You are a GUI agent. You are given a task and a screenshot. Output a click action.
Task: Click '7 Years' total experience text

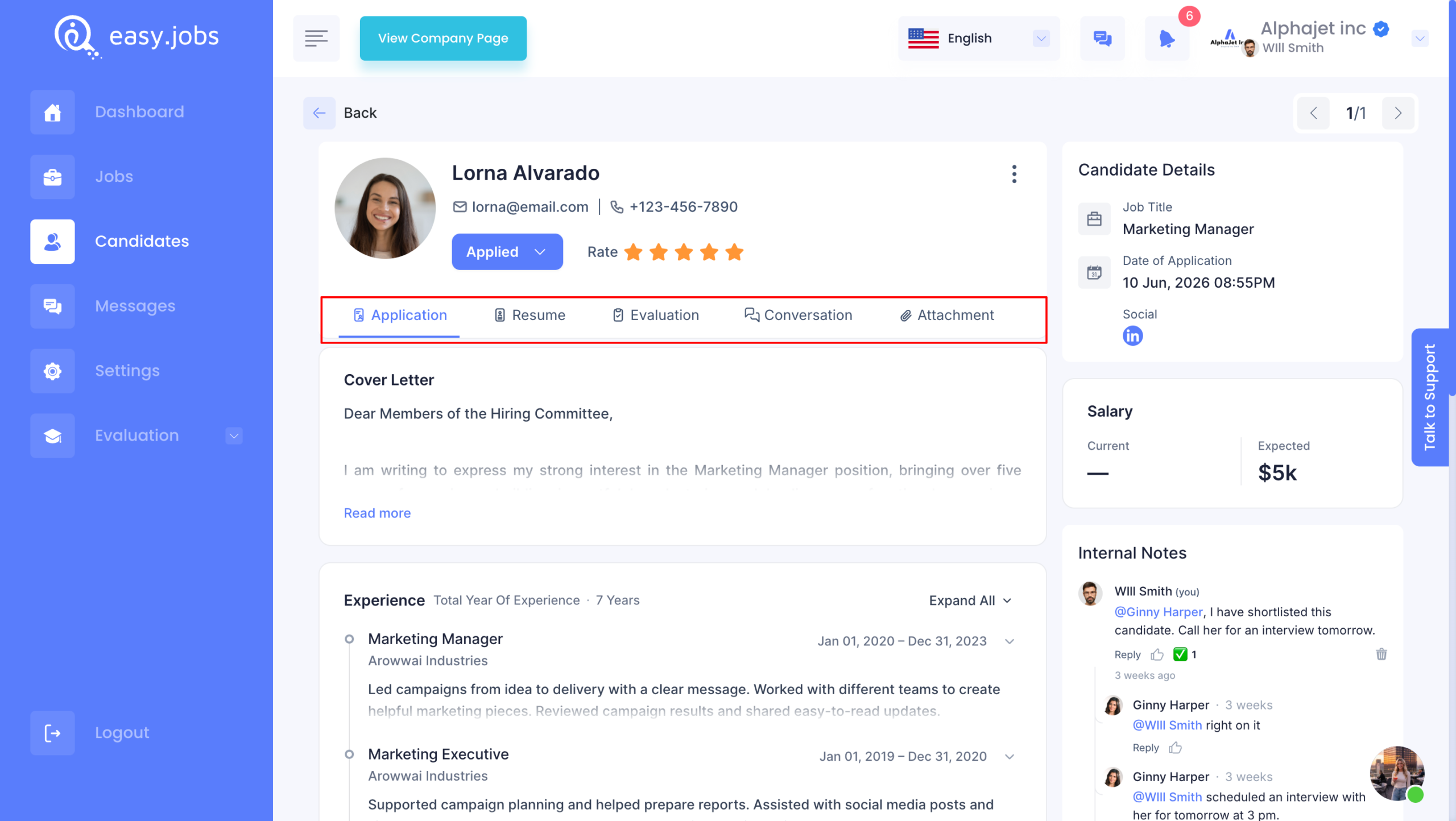[x=618, y=600]
